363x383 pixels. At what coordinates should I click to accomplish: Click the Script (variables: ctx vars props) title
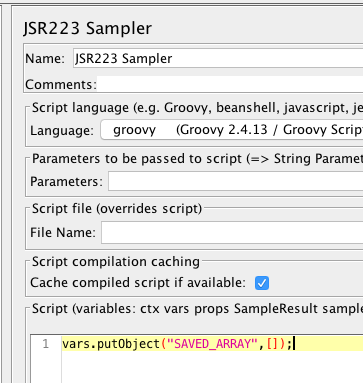coord(197,309)
